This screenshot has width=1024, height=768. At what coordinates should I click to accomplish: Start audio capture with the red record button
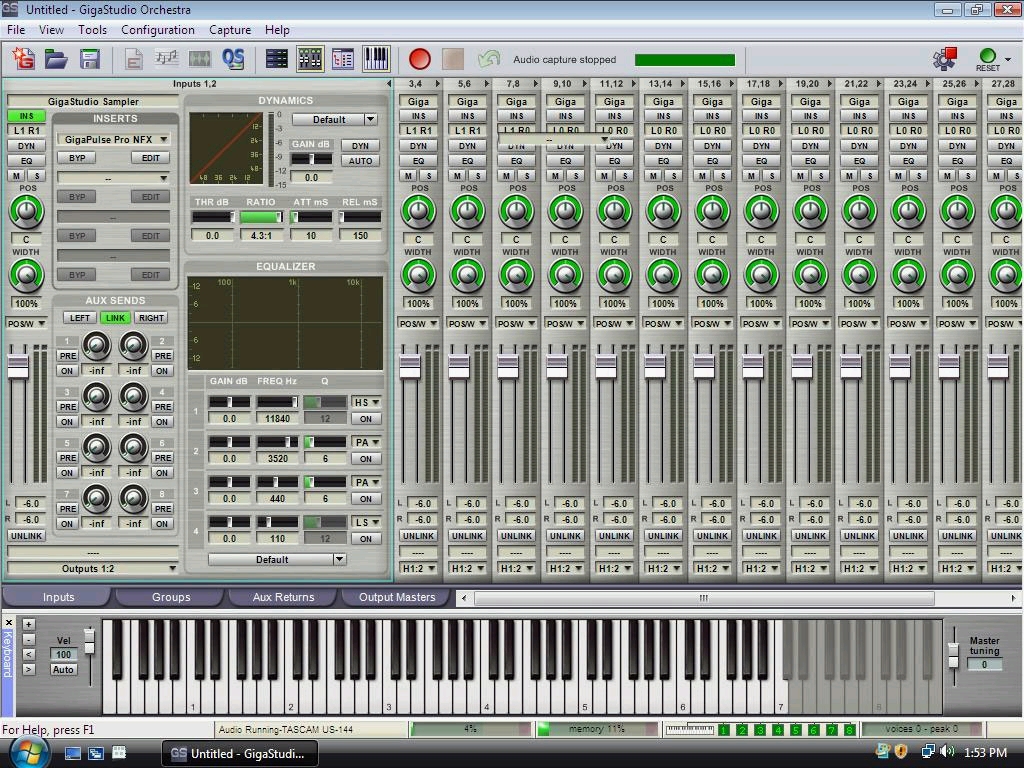419,59
